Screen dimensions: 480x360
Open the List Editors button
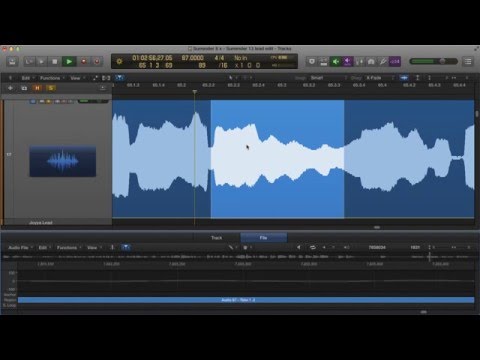click(x=468, y=61)
